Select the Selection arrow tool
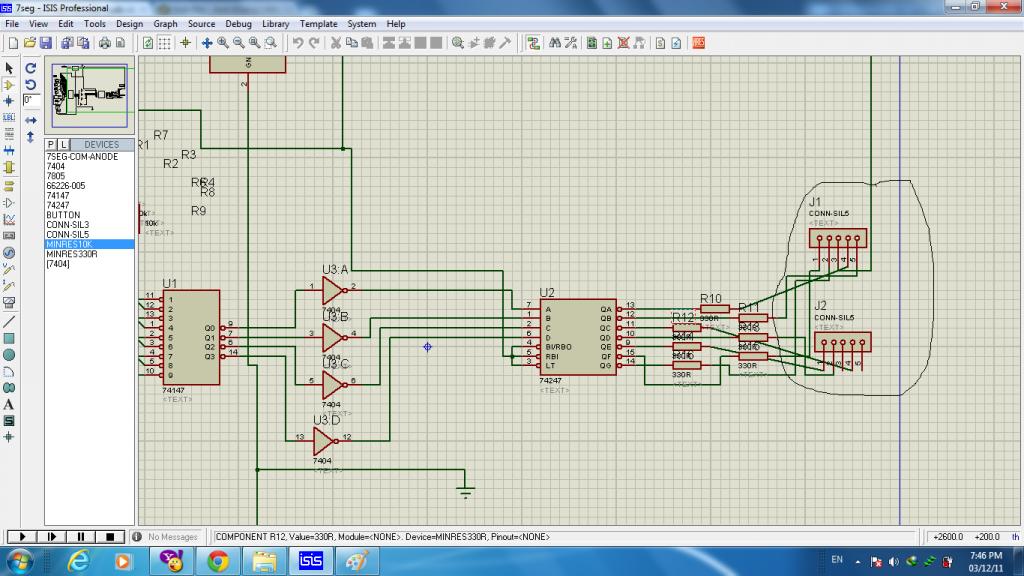1024x576 pixels. tap(9, 68)
